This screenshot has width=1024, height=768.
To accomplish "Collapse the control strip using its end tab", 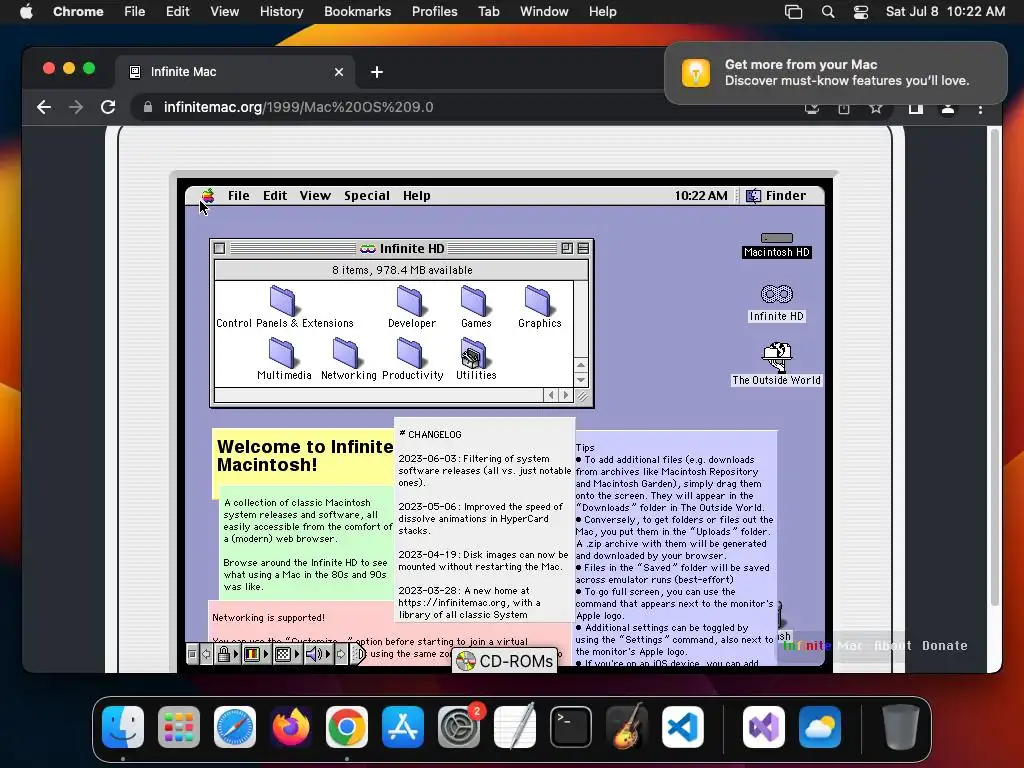I will point(357,654).
